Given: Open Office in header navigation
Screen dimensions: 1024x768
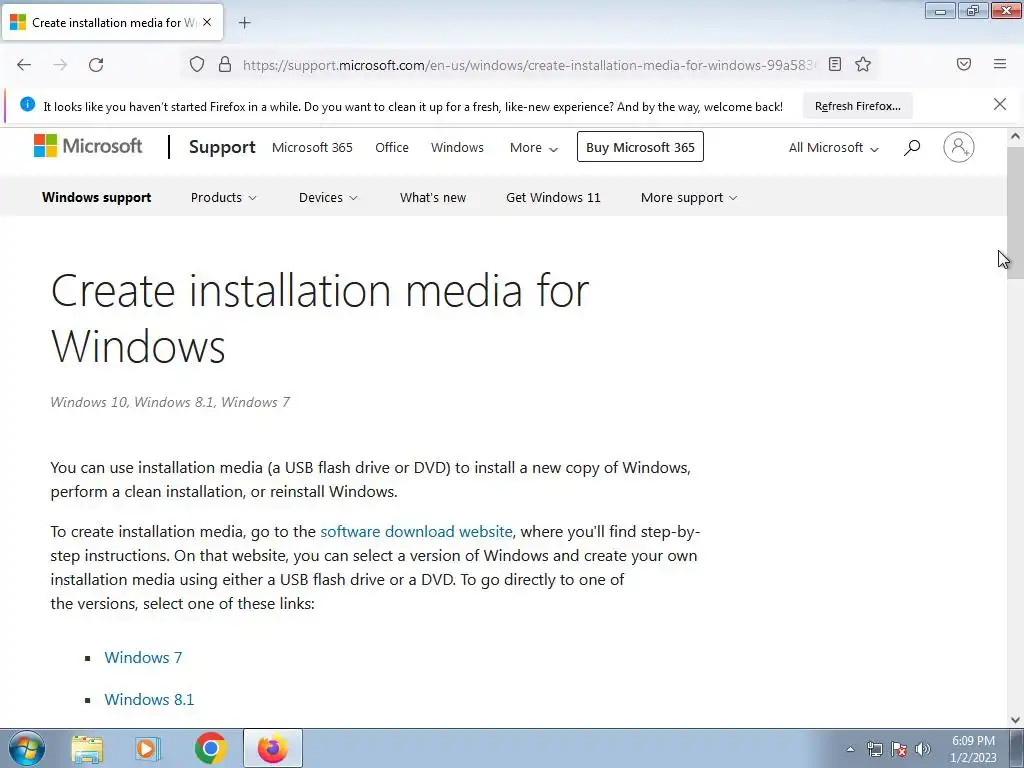Looking at the screenshot, I should pyautogui.click(x=392, y=148).
